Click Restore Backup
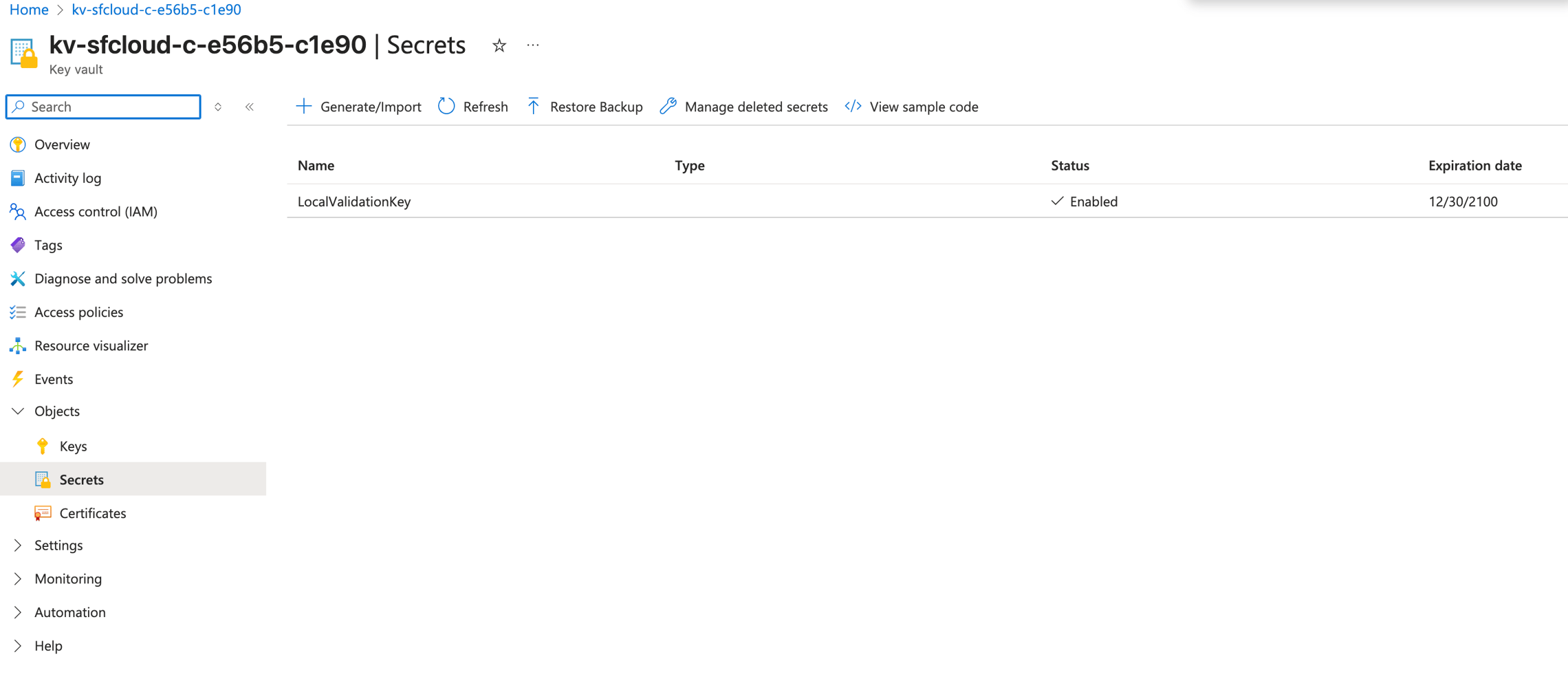The height and width of the screenshot is (681, 1568). (585, 107)
